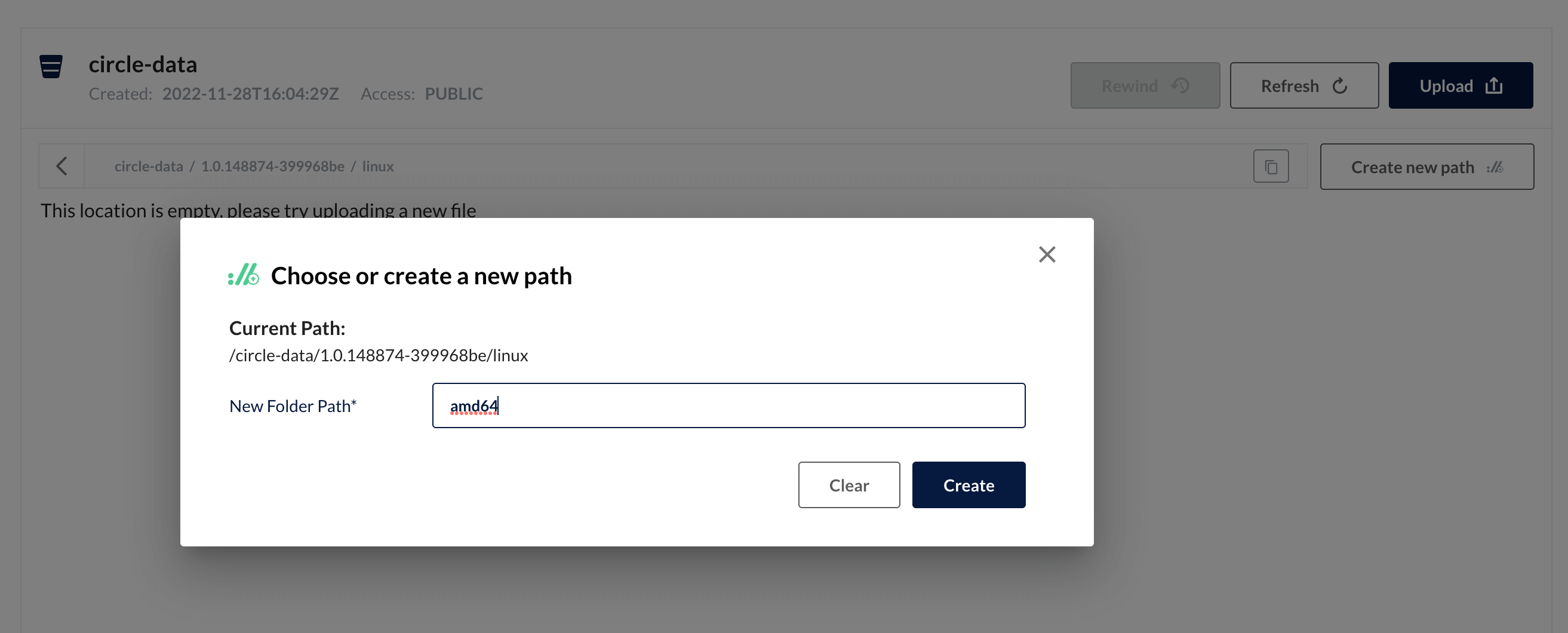Screen dimensions: 1568x633
Task: Copy path using the clipboard icon
Action: tap(1271, 167)
